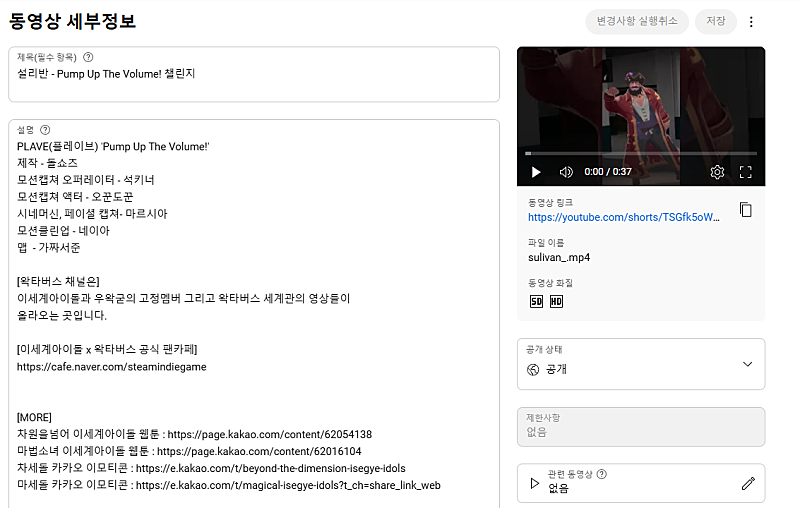Screen dimensions: 800x508
Task: Click the 제한사항 restrictions box
Action: pos(641,427)
